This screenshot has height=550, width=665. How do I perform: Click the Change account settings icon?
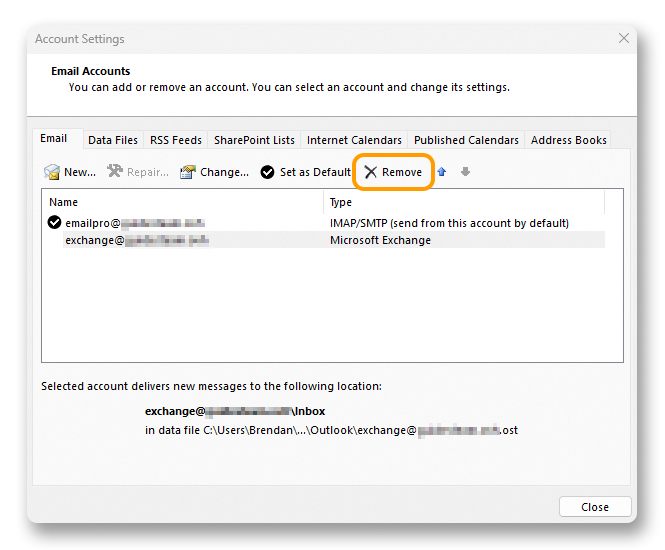point(187,172)
